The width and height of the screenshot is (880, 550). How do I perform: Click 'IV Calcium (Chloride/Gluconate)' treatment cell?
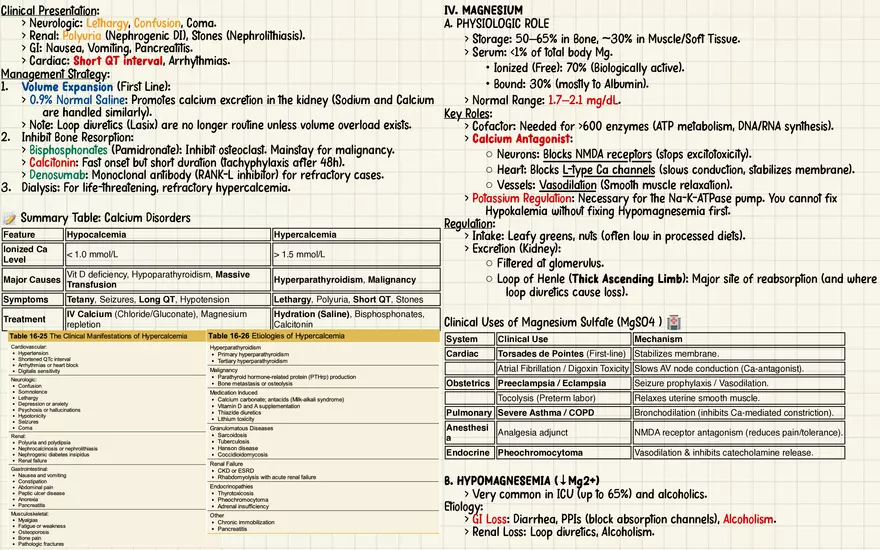coord(168,319)
